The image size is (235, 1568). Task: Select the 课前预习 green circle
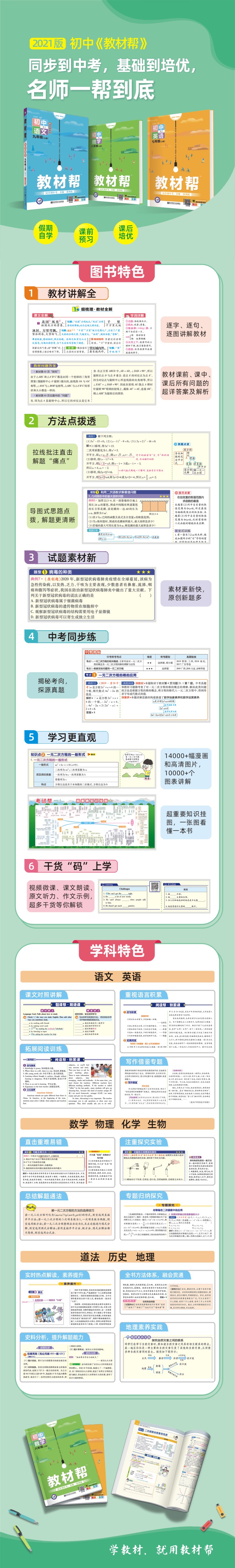[86, 236]
